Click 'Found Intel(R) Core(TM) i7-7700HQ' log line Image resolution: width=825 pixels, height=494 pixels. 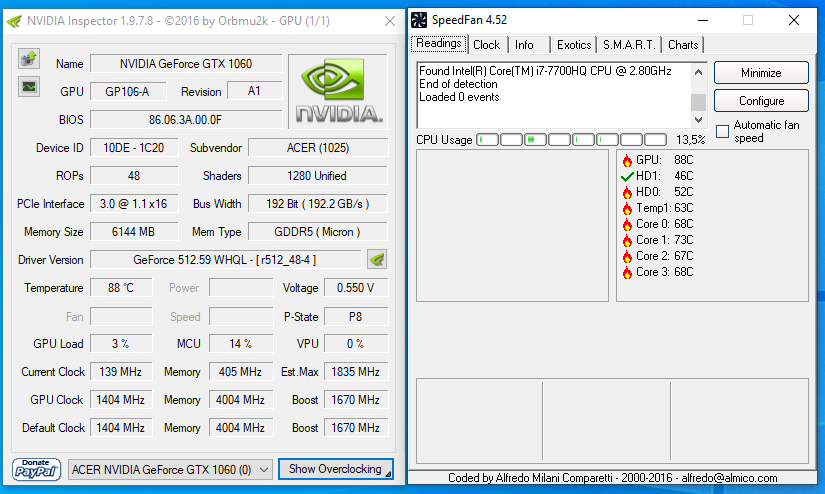click(x=545, y=71)
